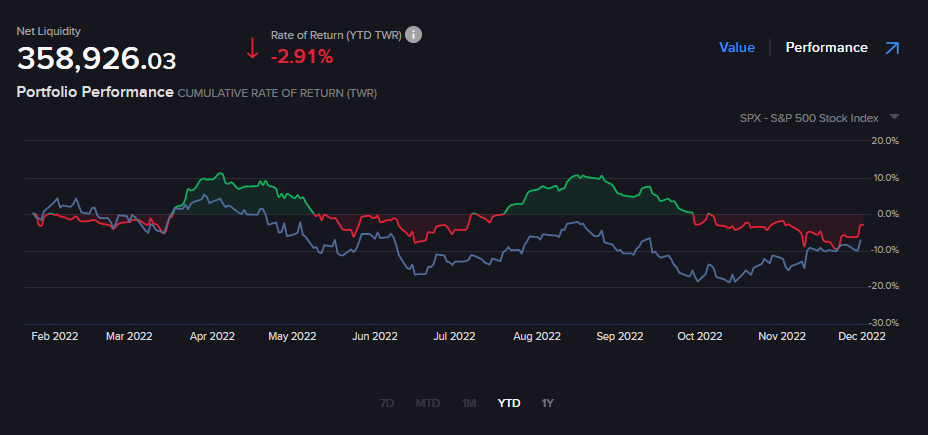
Task: Choose the 1Y time range
Action: (x=547, y=403)
